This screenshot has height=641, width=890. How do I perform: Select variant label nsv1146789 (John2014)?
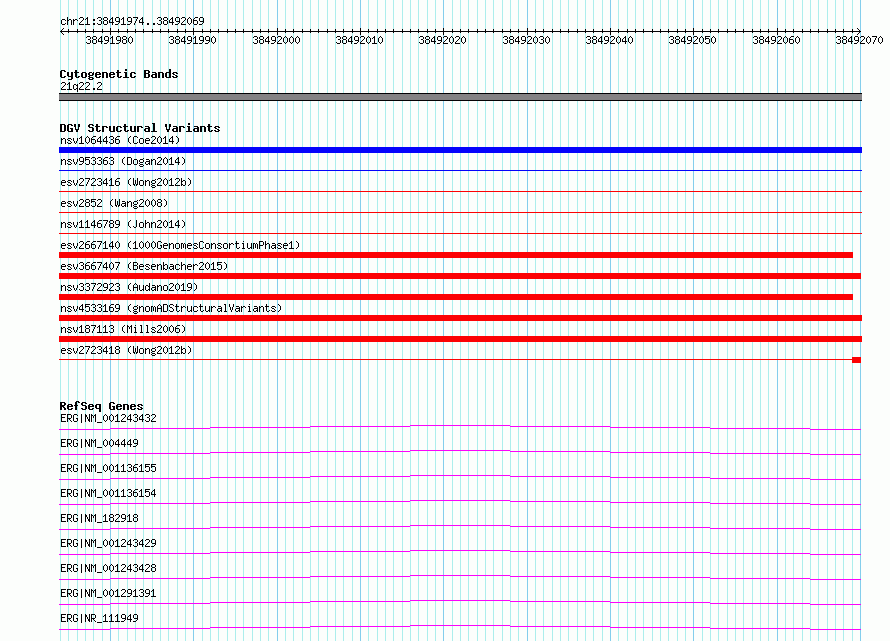coord(123,224)
